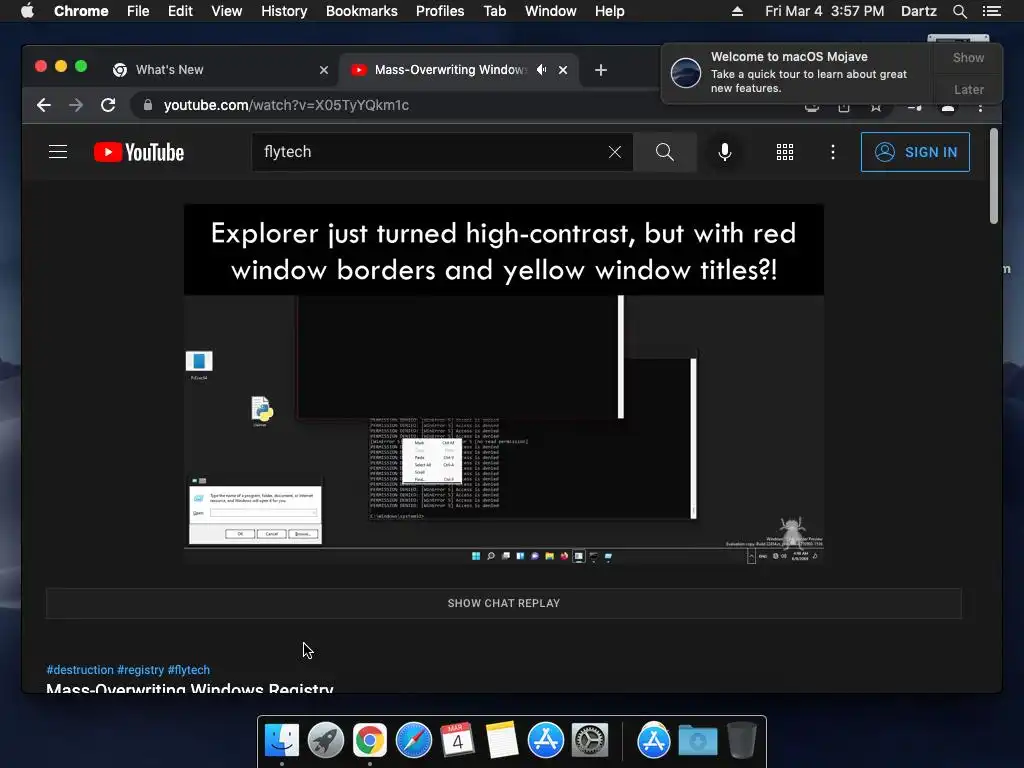
Task: Clear the flytech search text
Action: coord(615,152)
